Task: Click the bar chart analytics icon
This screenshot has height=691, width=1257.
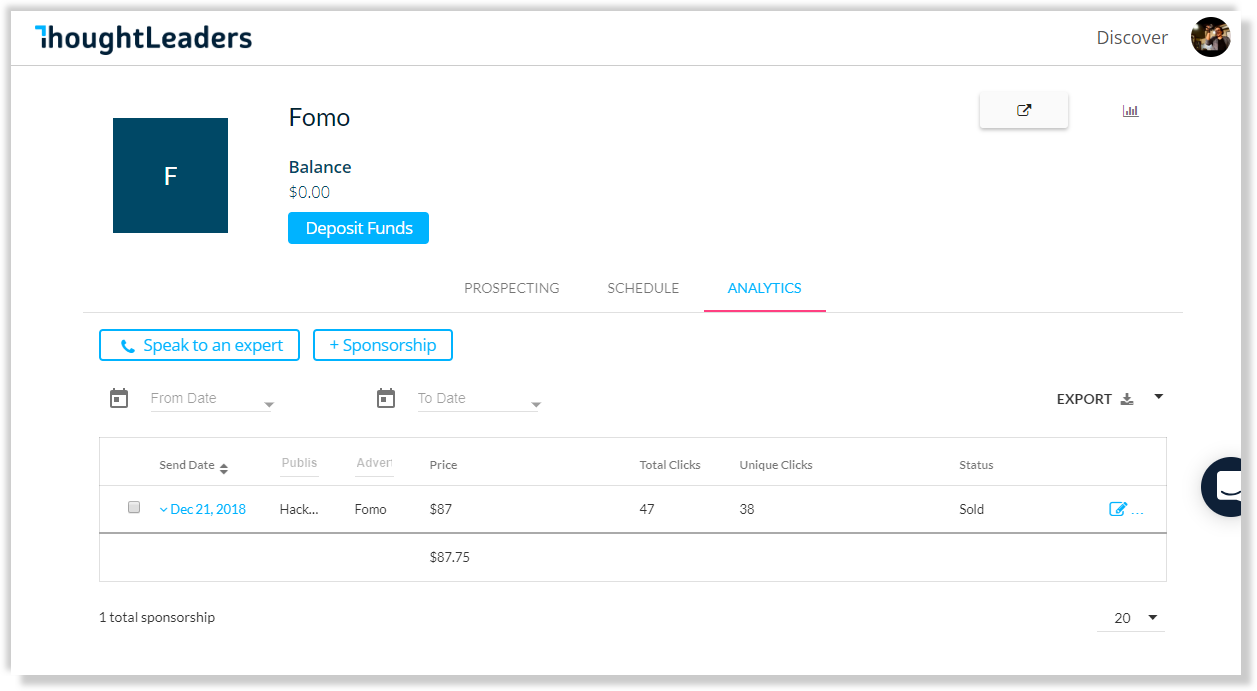Action: tap(1130, 111)
